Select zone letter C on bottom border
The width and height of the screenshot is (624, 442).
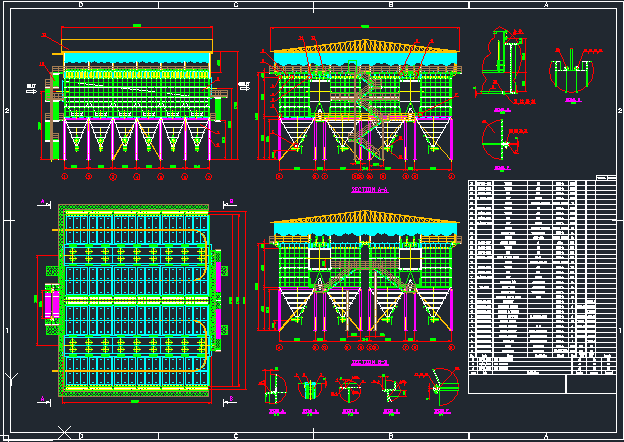tap(236, 436)
